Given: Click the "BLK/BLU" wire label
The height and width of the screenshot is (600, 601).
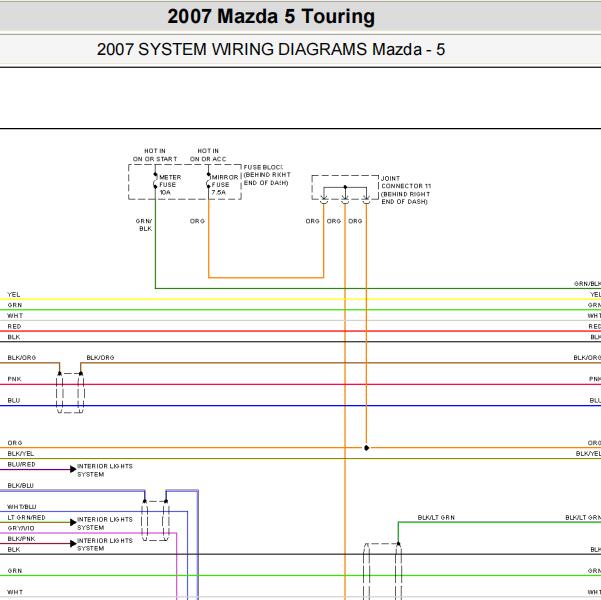Looking at the screenshot, I should click(20, 485).
